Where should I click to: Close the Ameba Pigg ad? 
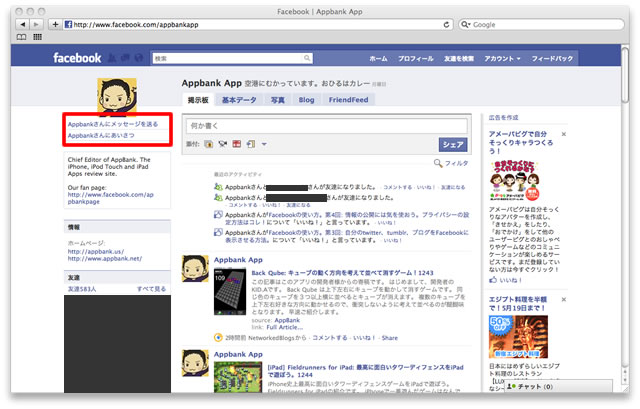pyautogui.click(x=564, y=134)
